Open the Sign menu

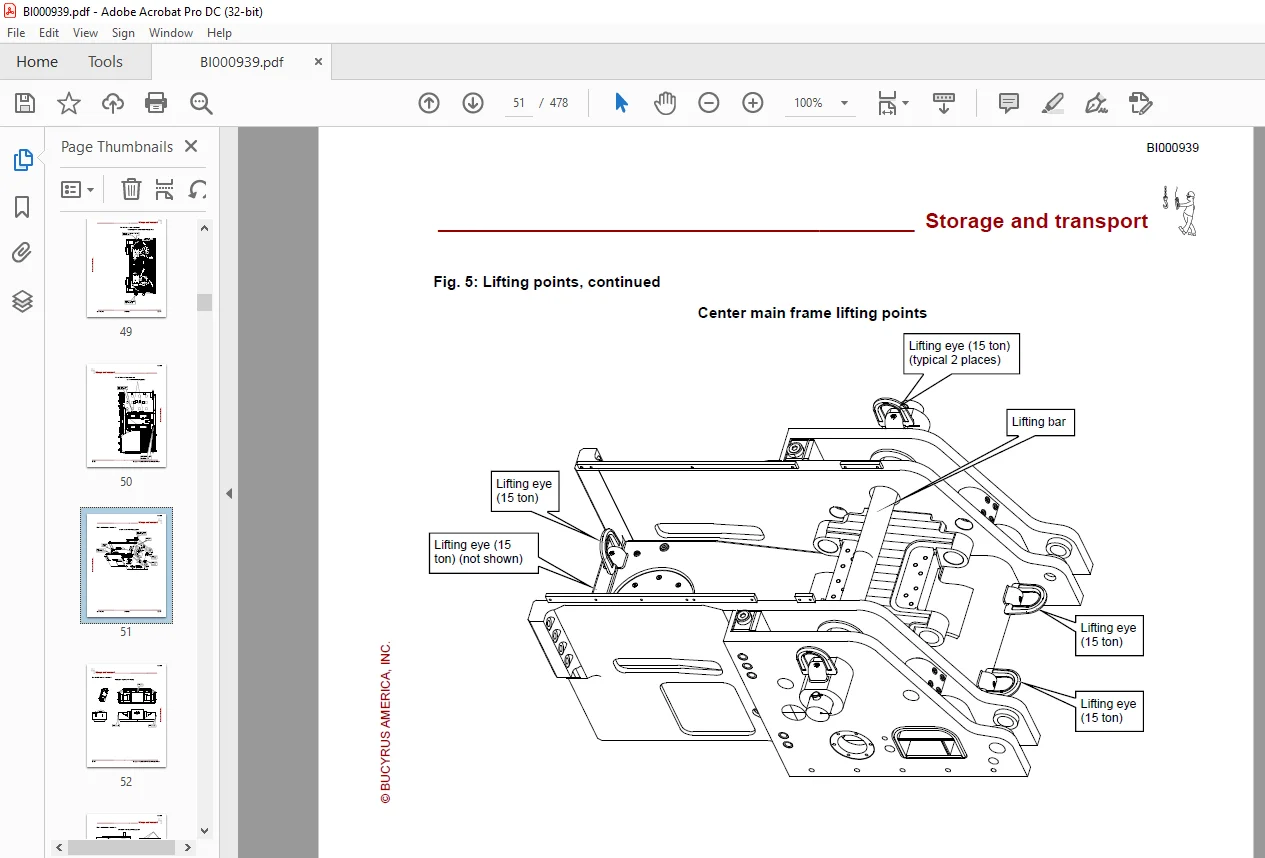coord(123,33)
